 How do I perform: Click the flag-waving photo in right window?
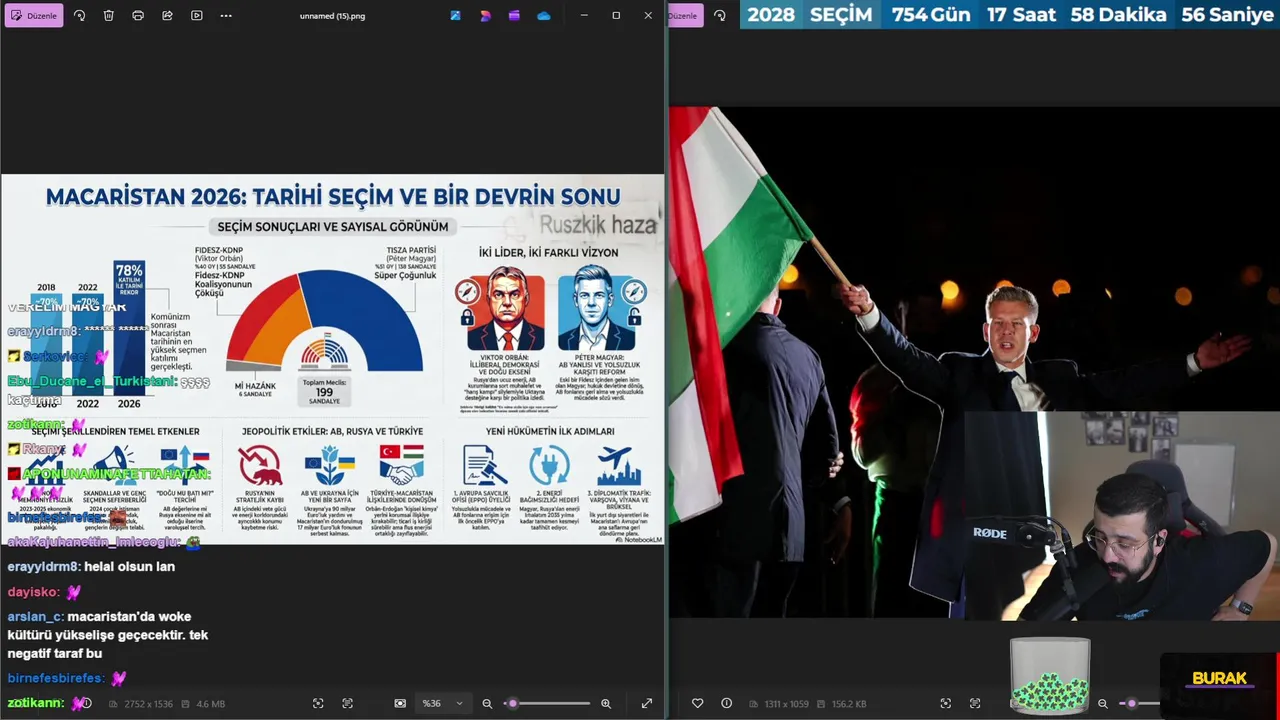[x=974, y=363]
